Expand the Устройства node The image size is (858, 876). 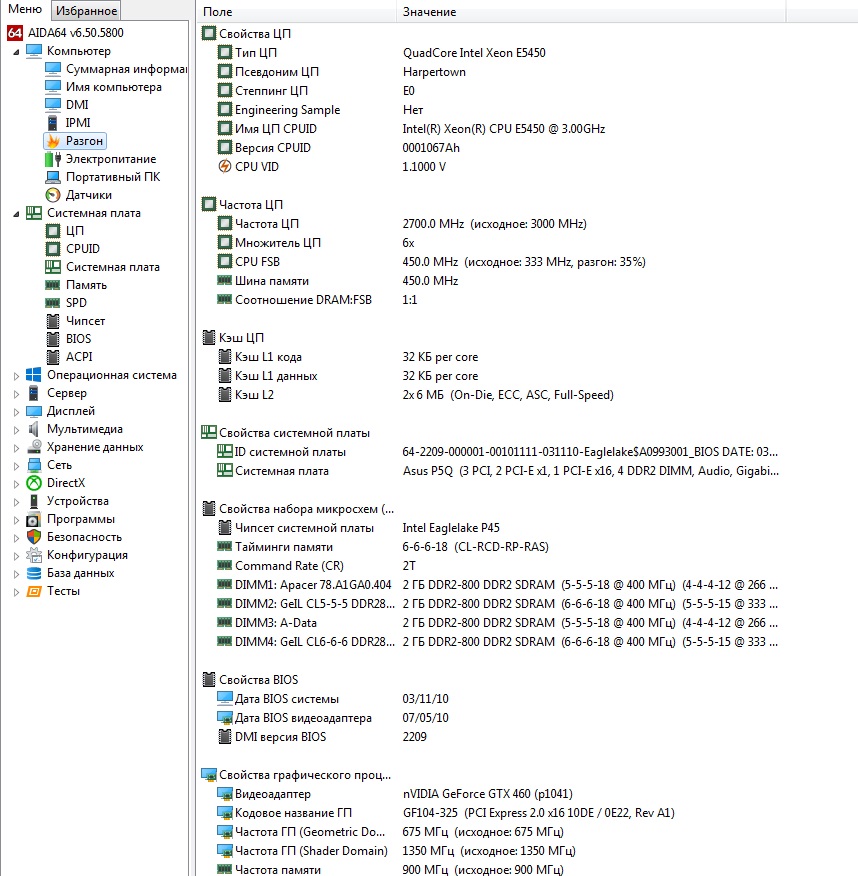pyautogui.click(x=16, y=502)
